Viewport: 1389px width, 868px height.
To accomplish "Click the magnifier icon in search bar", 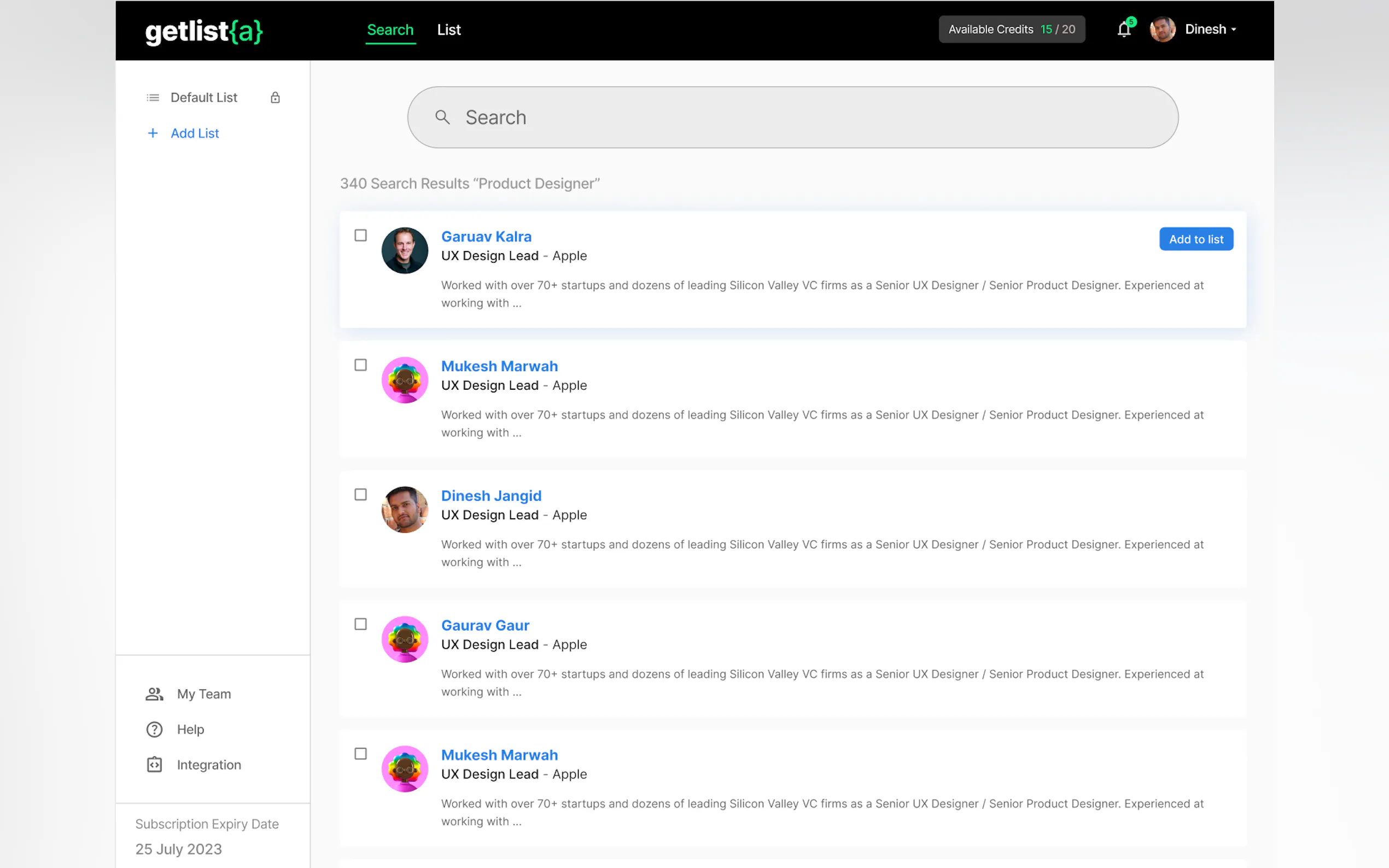I will [x=442, y=117].
